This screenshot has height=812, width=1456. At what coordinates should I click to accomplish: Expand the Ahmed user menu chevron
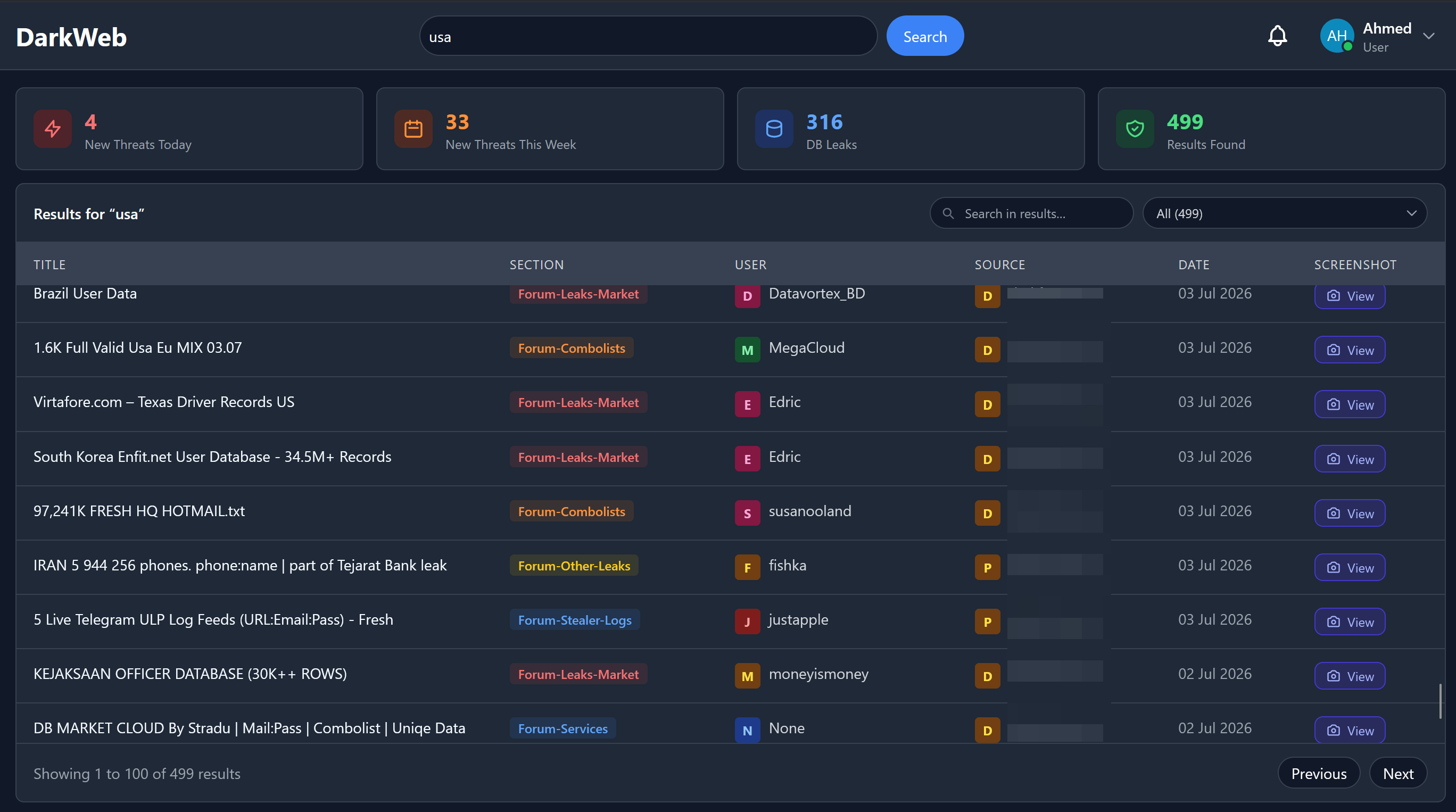[x=1428, y=36]
